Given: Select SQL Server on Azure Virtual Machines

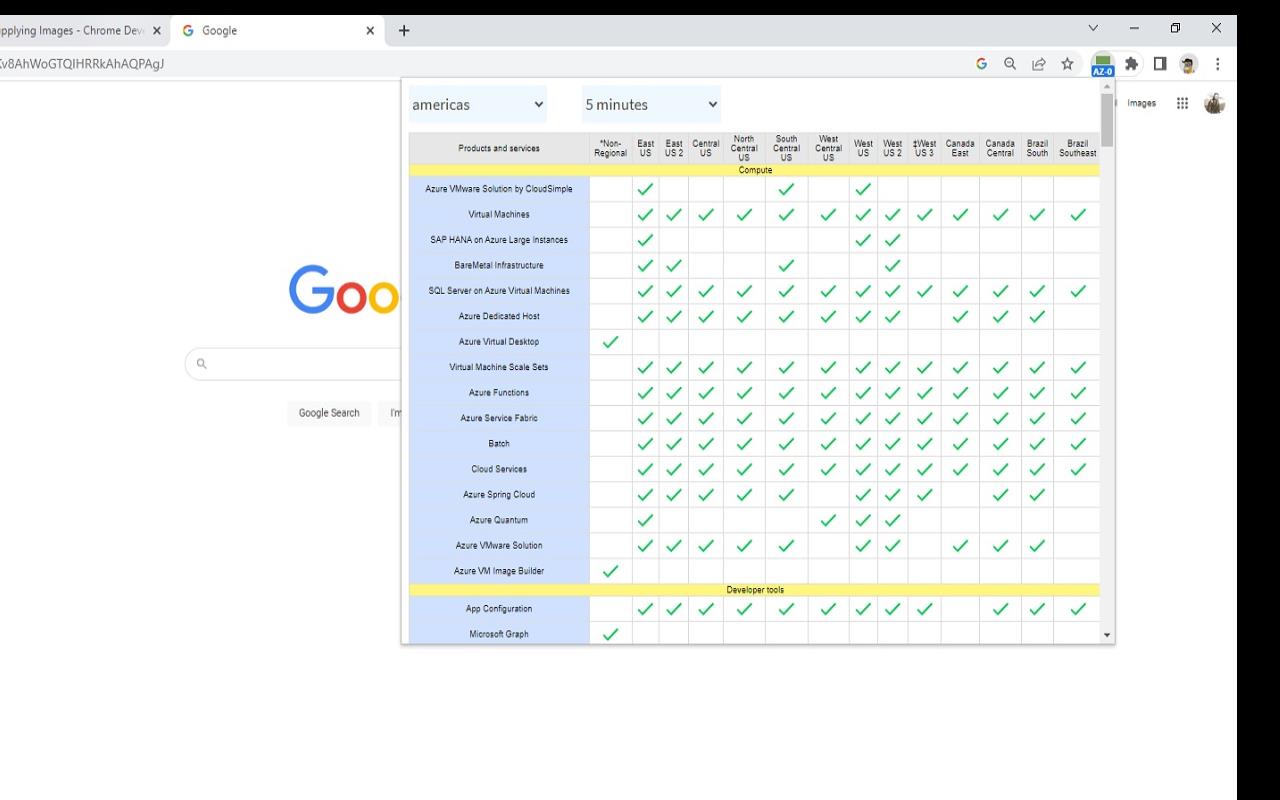Looking at the screenshot, I should 499,291.
